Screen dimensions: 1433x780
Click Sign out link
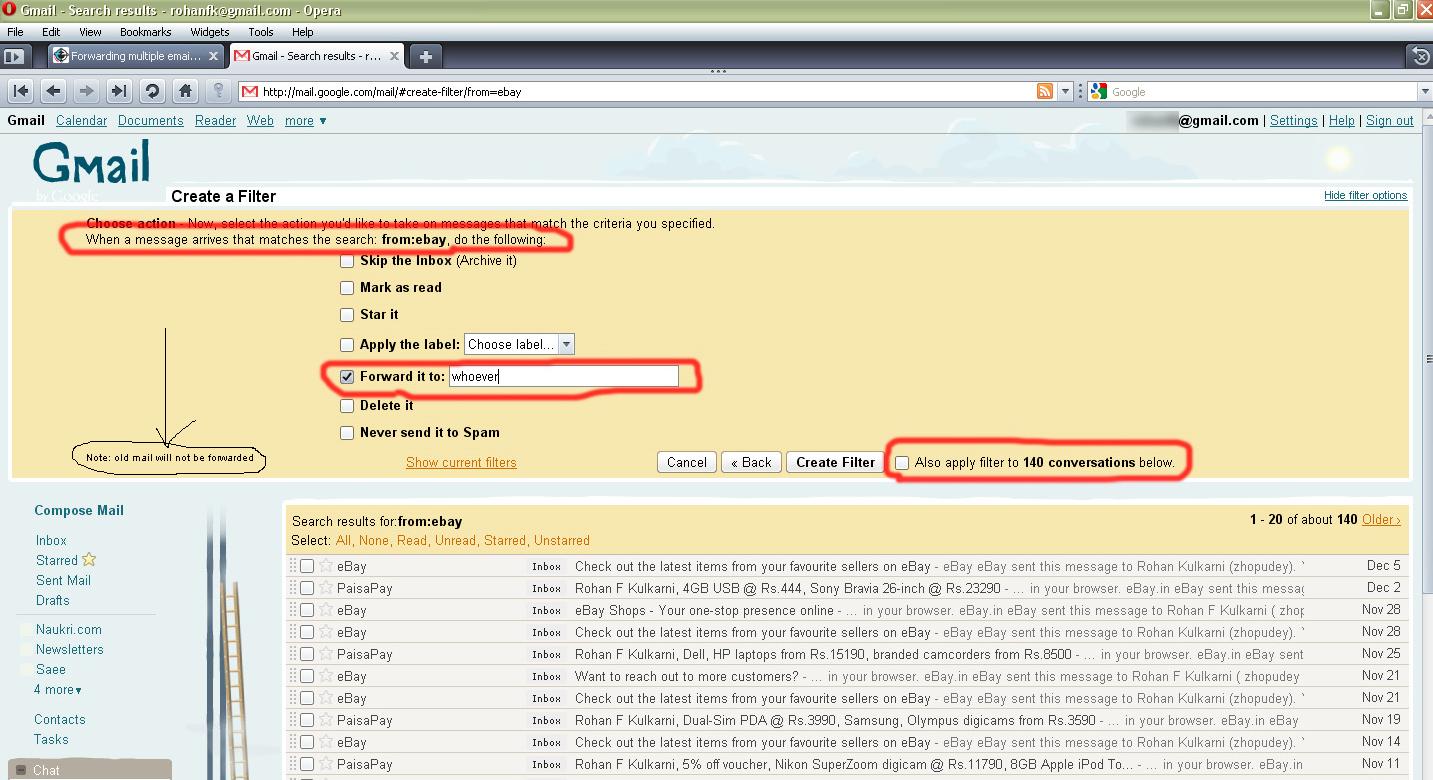click(x=1389, y=120)
